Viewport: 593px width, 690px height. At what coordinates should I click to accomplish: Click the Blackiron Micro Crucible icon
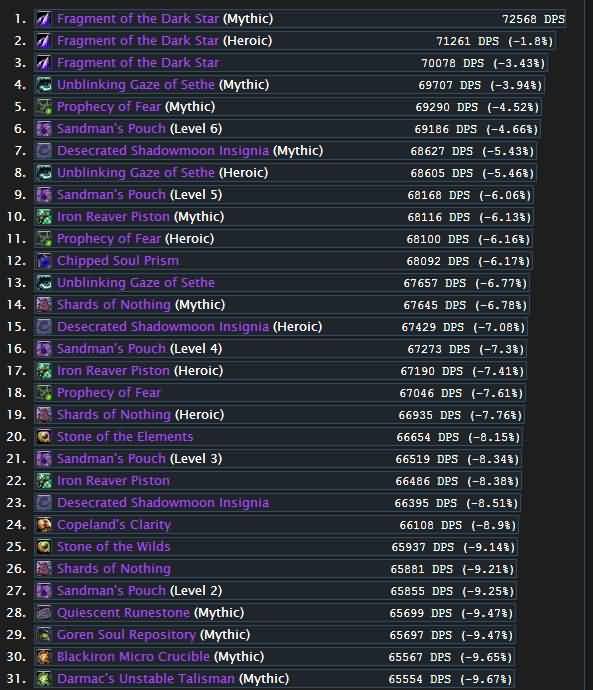pos(44,657)
